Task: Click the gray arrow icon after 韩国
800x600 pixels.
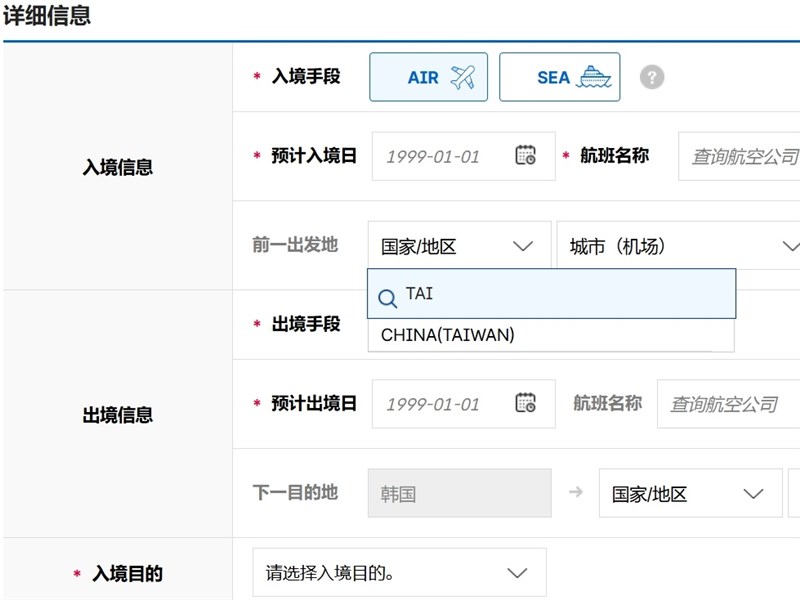Action: 575,492
